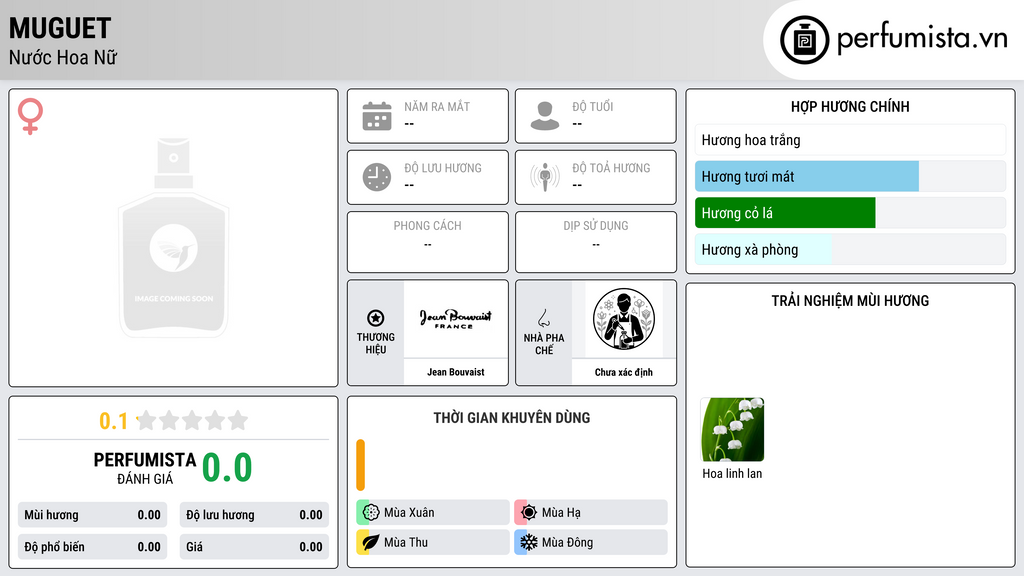
Task: Select the Mùa Xuân season tag
Action: point(433,513)
